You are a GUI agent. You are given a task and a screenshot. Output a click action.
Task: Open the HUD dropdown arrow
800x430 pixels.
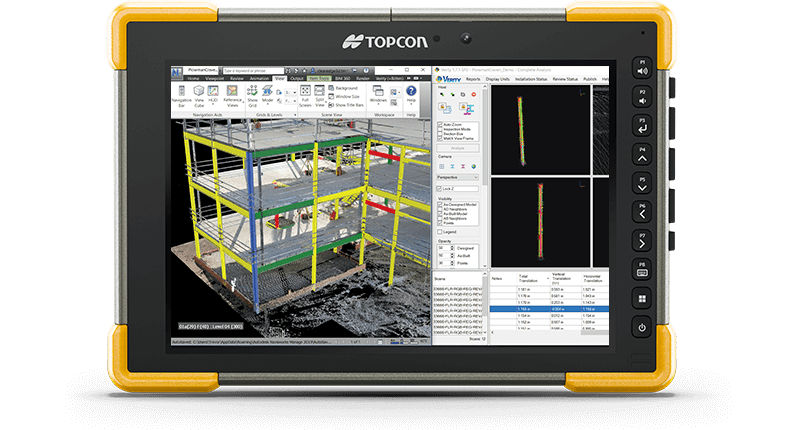coord(213,104)
